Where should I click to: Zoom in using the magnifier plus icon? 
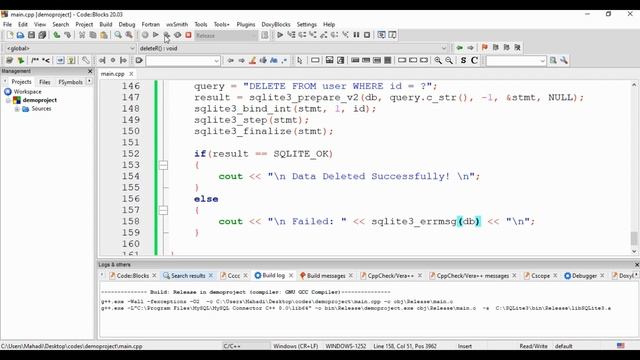pos(438,60)
